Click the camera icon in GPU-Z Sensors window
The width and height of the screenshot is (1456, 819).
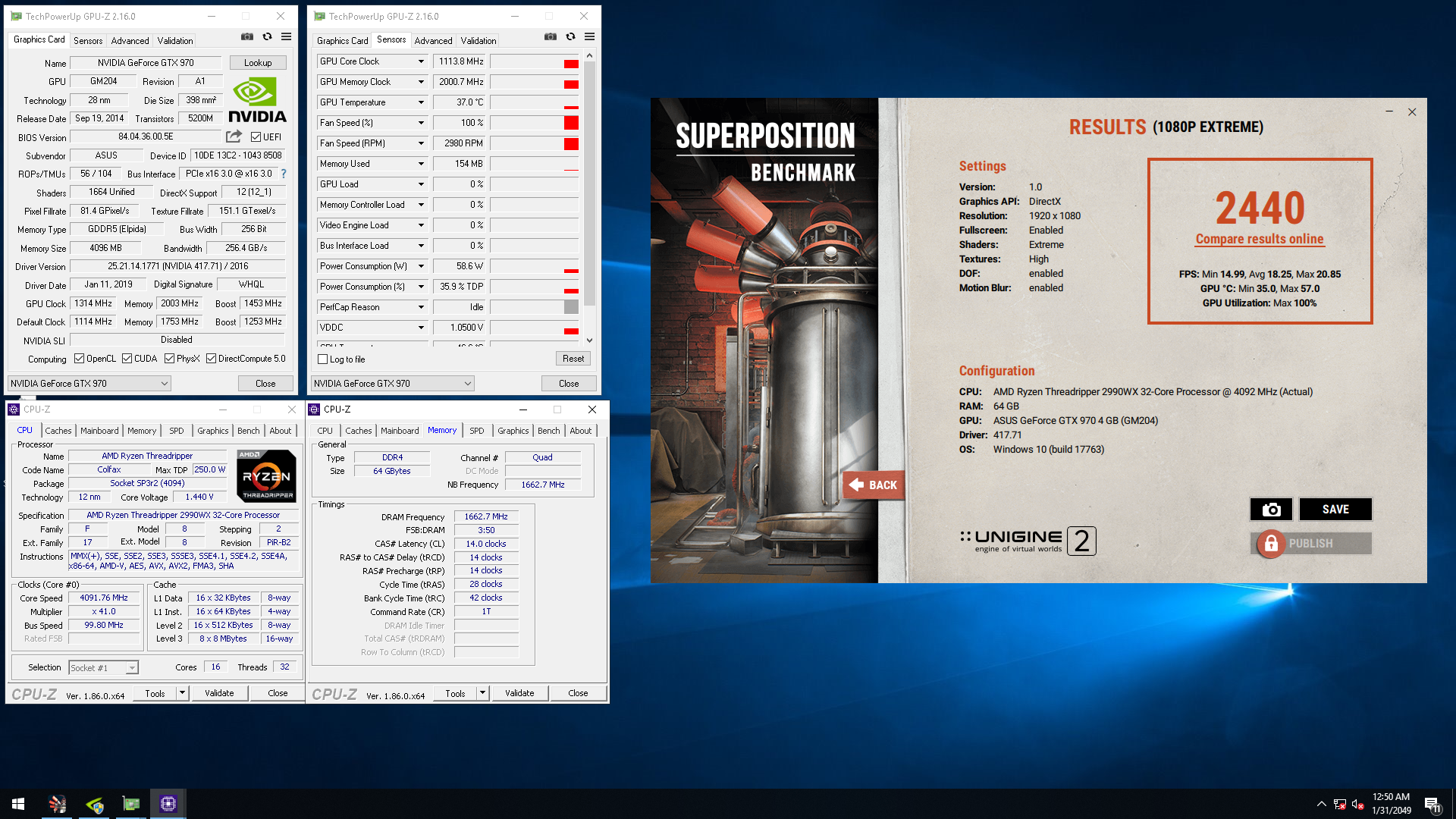551,36
